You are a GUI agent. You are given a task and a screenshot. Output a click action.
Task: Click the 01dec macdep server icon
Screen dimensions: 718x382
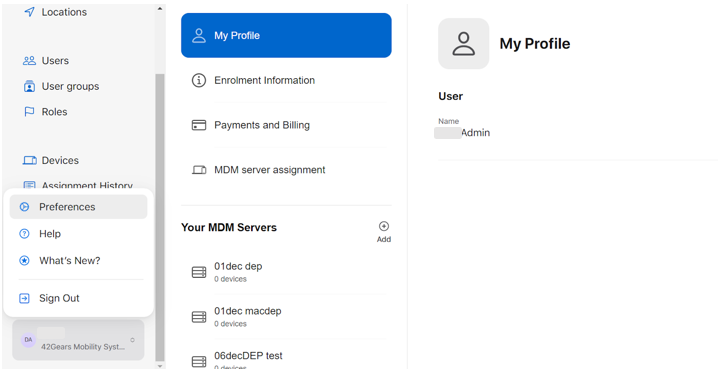(x=199, y=317)
